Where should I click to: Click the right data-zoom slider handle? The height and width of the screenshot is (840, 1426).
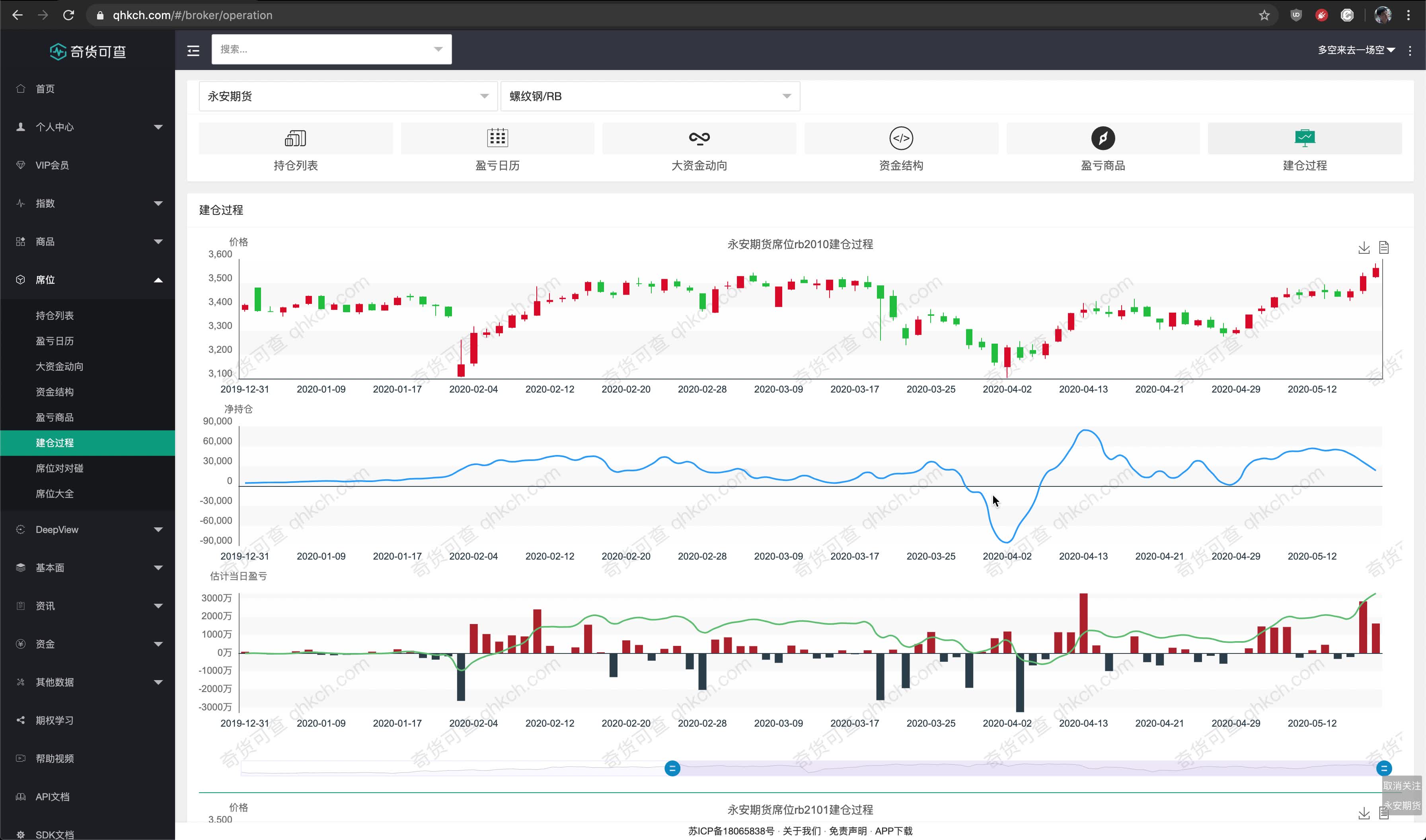tap(1383, 768)
